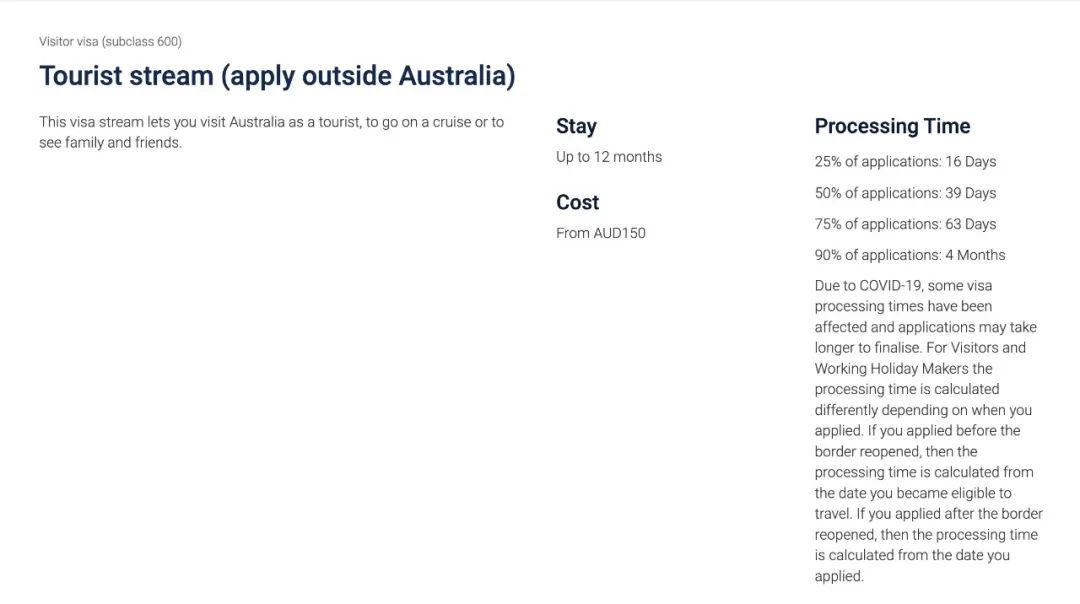Click the final word 'applied.' of the paragraph
1080x604 pixels.
[x=838, y=576]
